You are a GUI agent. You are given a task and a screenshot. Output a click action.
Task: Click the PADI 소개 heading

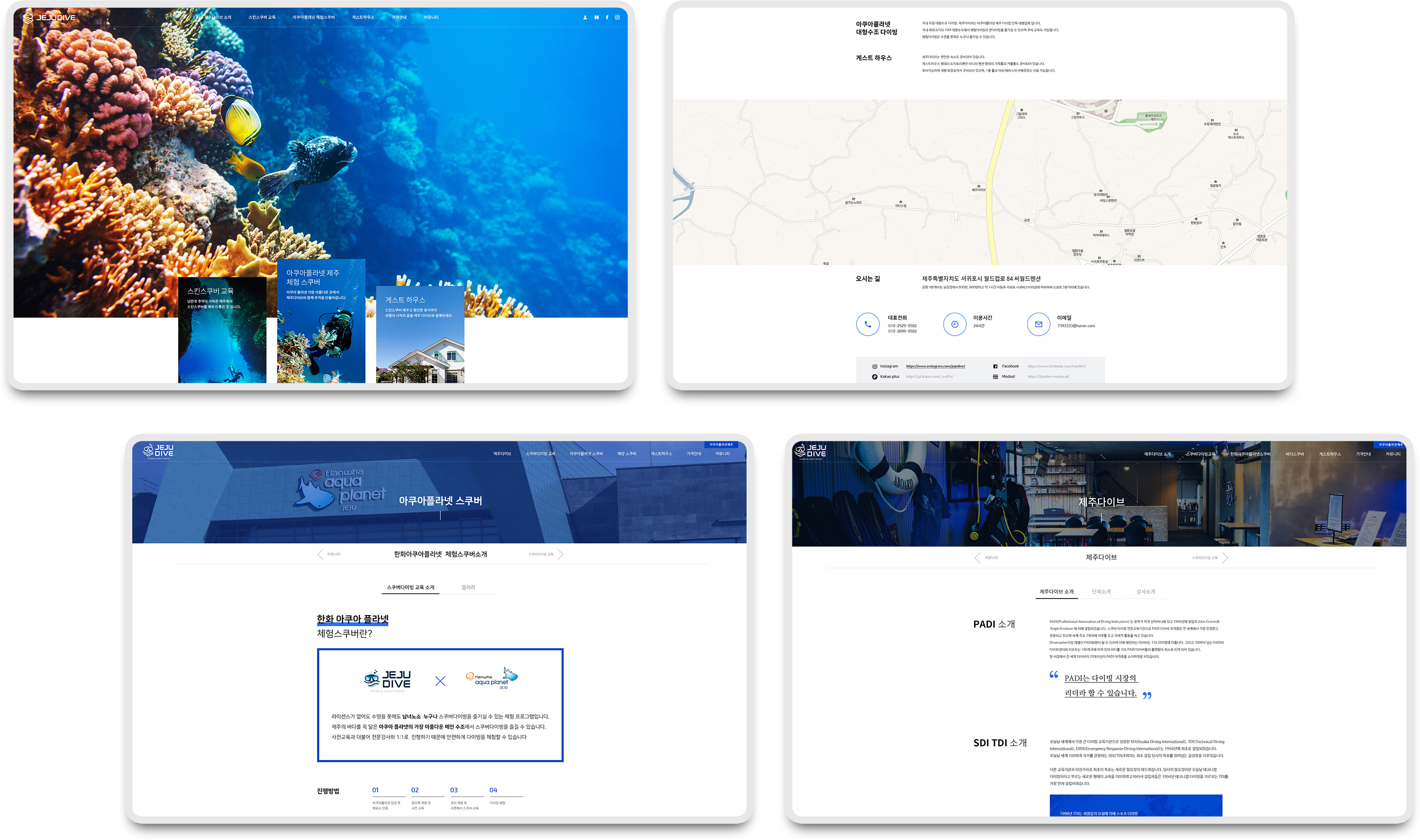(x=994, y=624)
